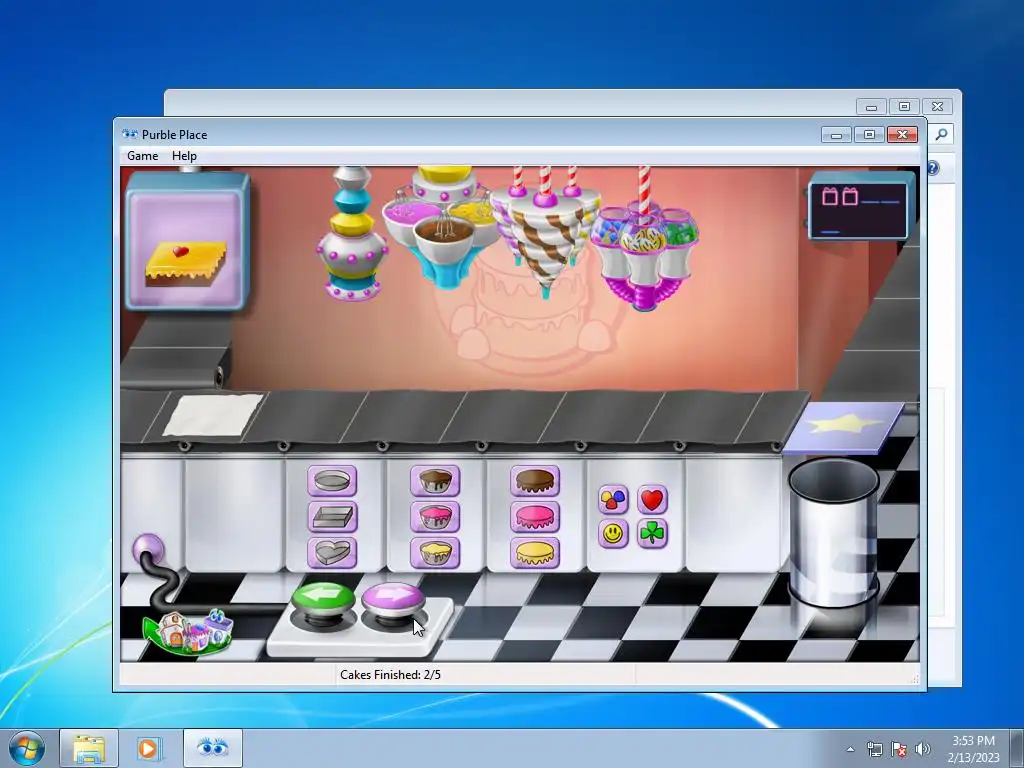
Task: Choose the chocolate batter bowl button
Action: pos(435,481)
